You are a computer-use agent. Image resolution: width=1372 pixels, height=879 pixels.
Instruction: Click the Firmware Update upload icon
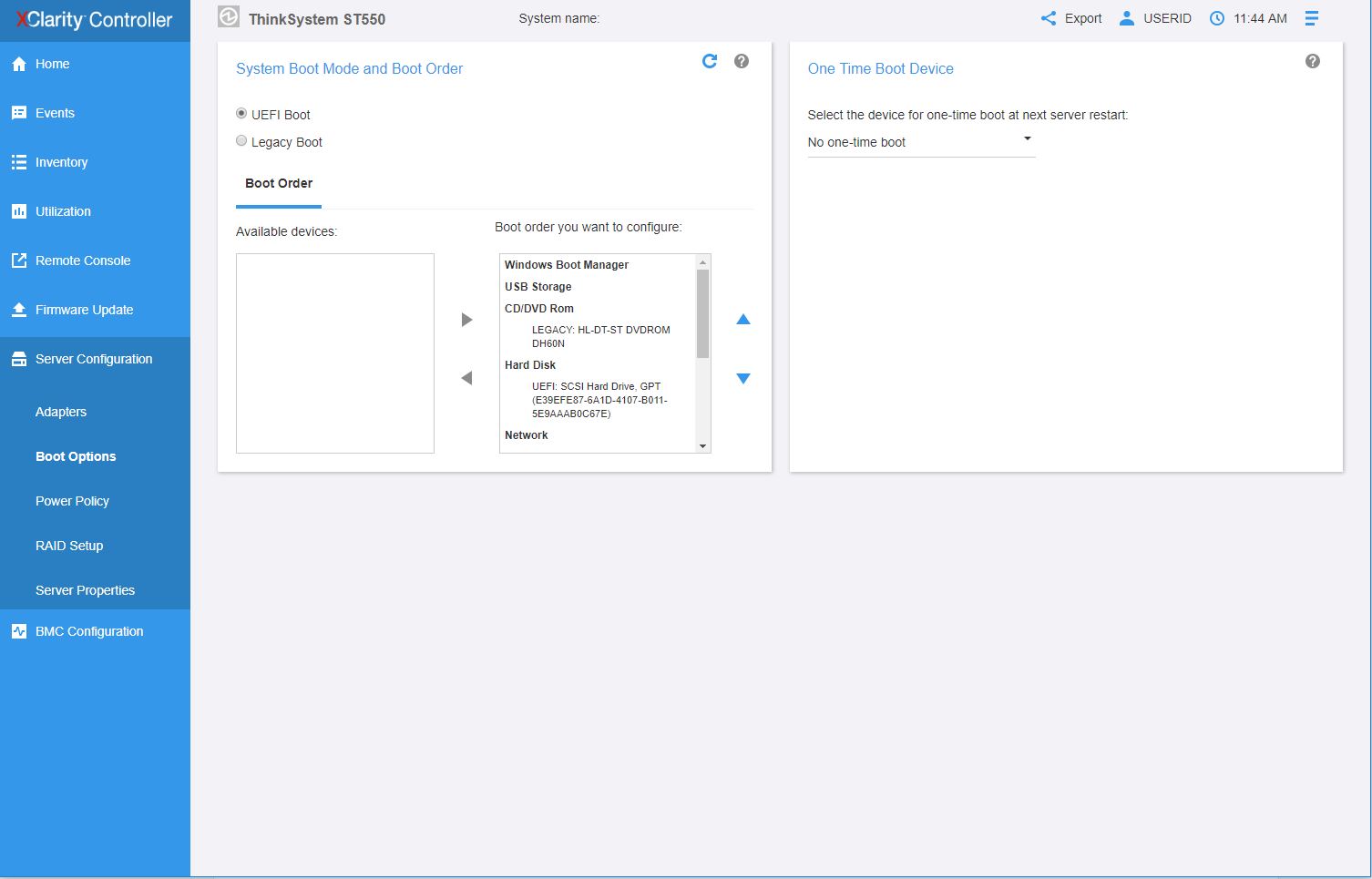pos(19,310)
